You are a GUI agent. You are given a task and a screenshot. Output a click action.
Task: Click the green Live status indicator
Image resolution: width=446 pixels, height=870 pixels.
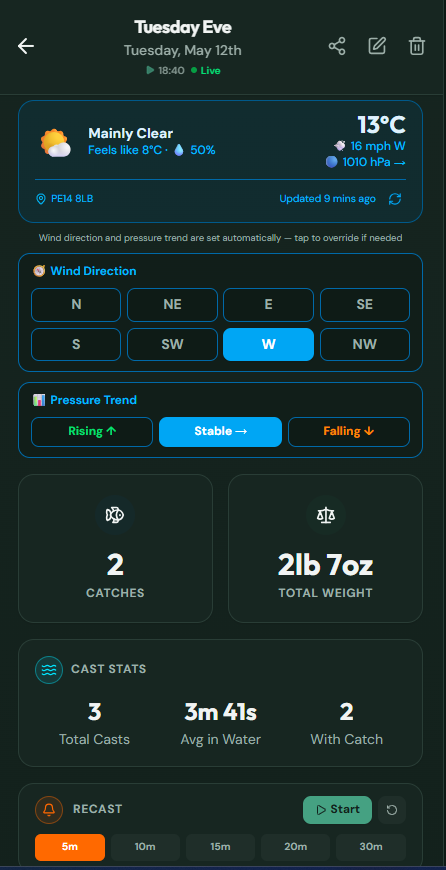[x=206, y=70]
